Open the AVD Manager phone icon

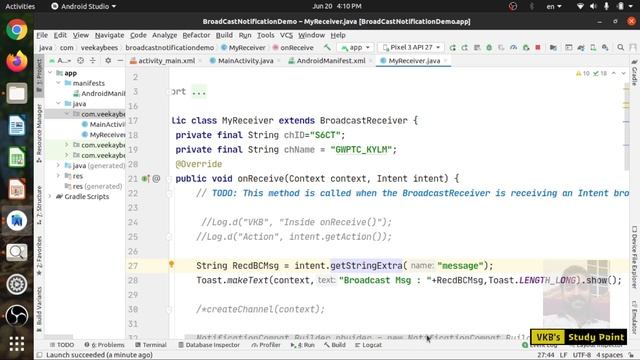tap(593, 47)
